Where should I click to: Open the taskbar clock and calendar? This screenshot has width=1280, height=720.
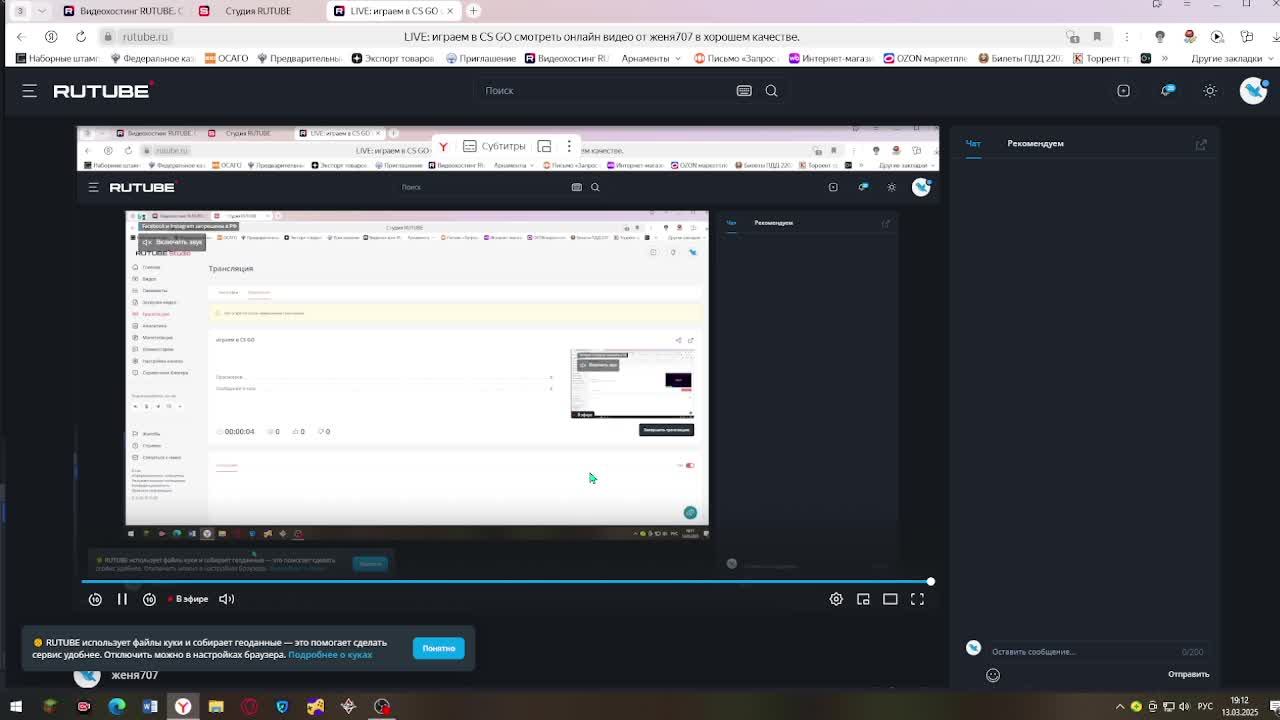tap(1239, 707)
